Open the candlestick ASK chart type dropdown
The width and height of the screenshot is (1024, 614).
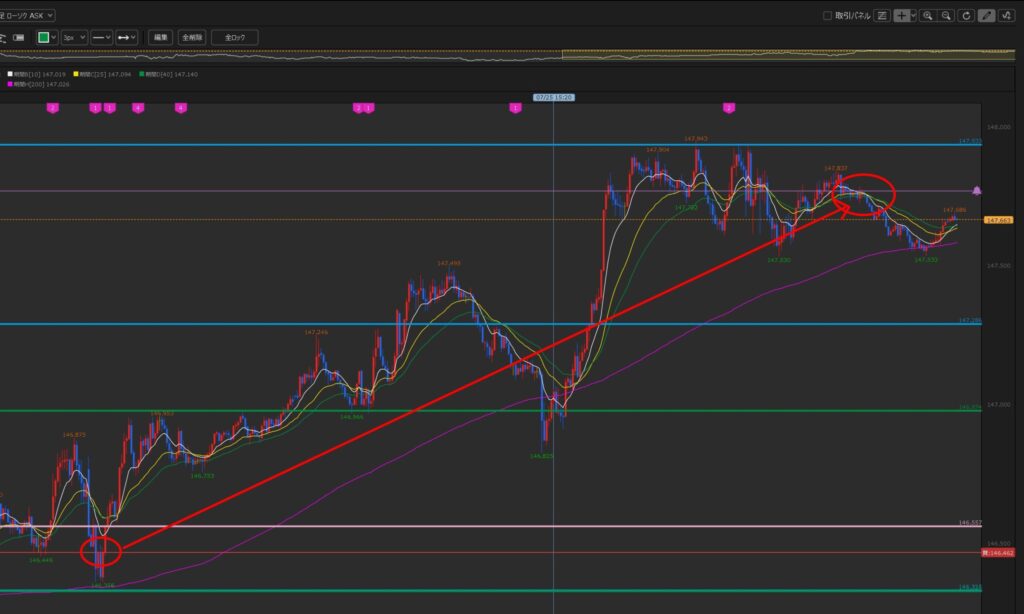27,15
